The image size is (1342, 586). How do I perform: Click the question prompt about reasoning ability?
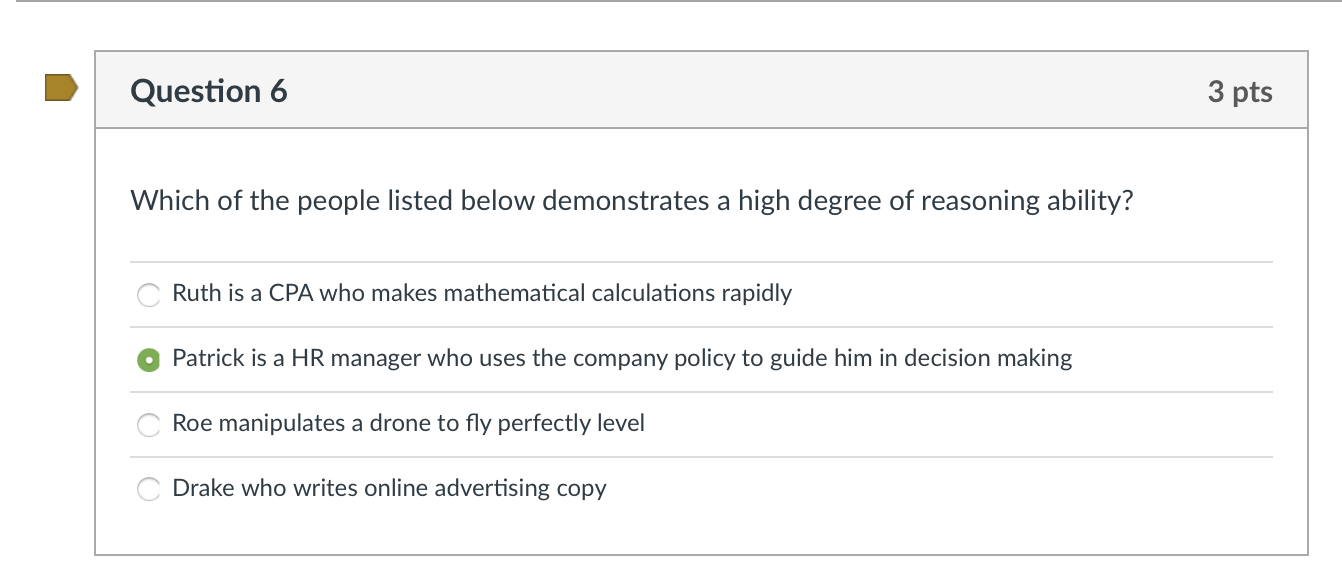tap(632, 201)
